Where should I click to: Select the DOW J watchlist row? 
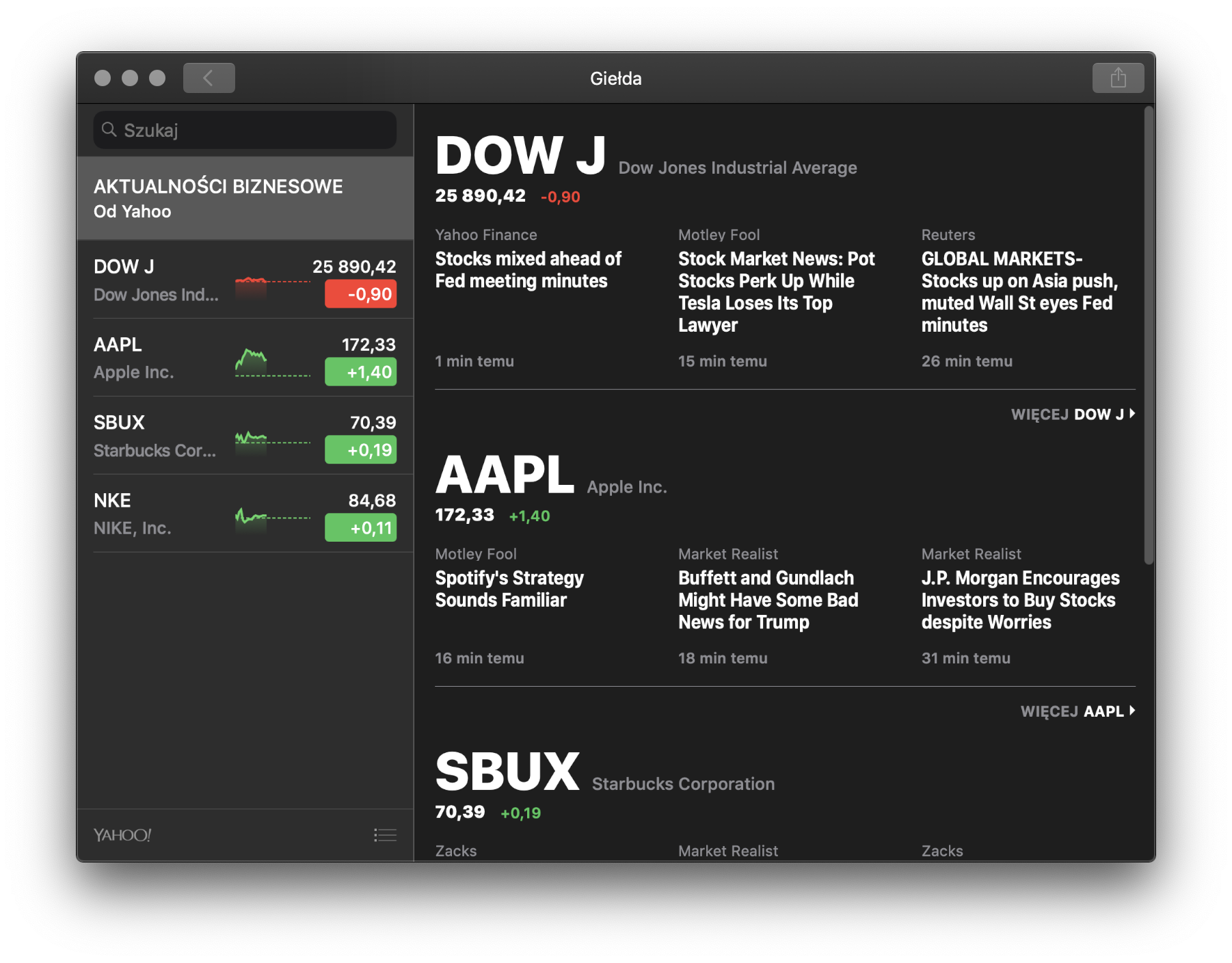pyautogui.click(x=245, y=280)
